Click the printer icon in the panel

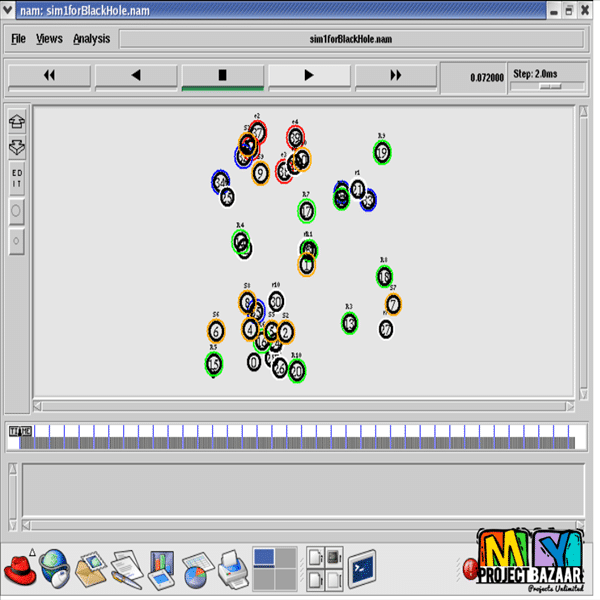tap(229, 568)
